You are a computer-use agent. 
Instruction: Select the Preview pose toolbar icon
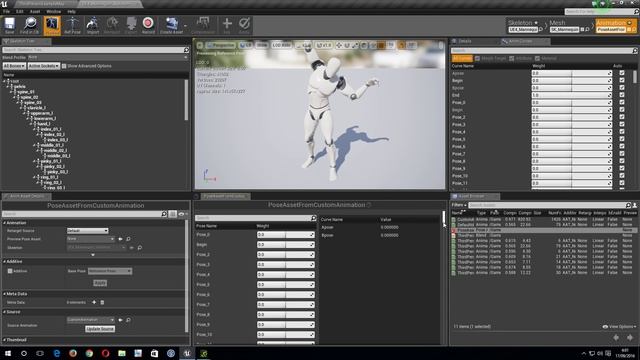(x=52, y=25)
